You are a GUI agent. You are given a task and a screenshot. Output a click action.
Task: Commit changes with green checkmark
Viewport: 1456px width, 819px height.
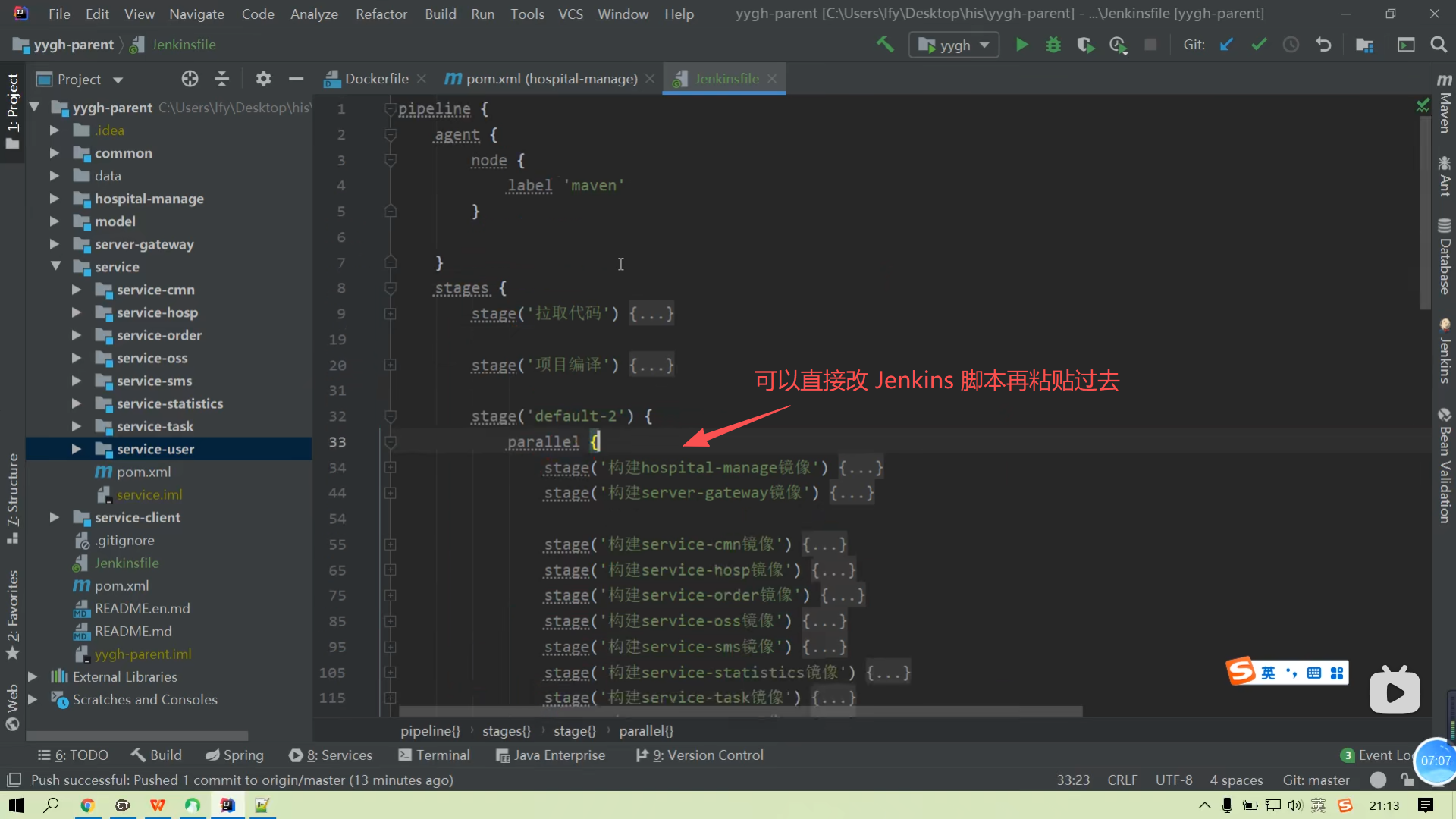1259,45
